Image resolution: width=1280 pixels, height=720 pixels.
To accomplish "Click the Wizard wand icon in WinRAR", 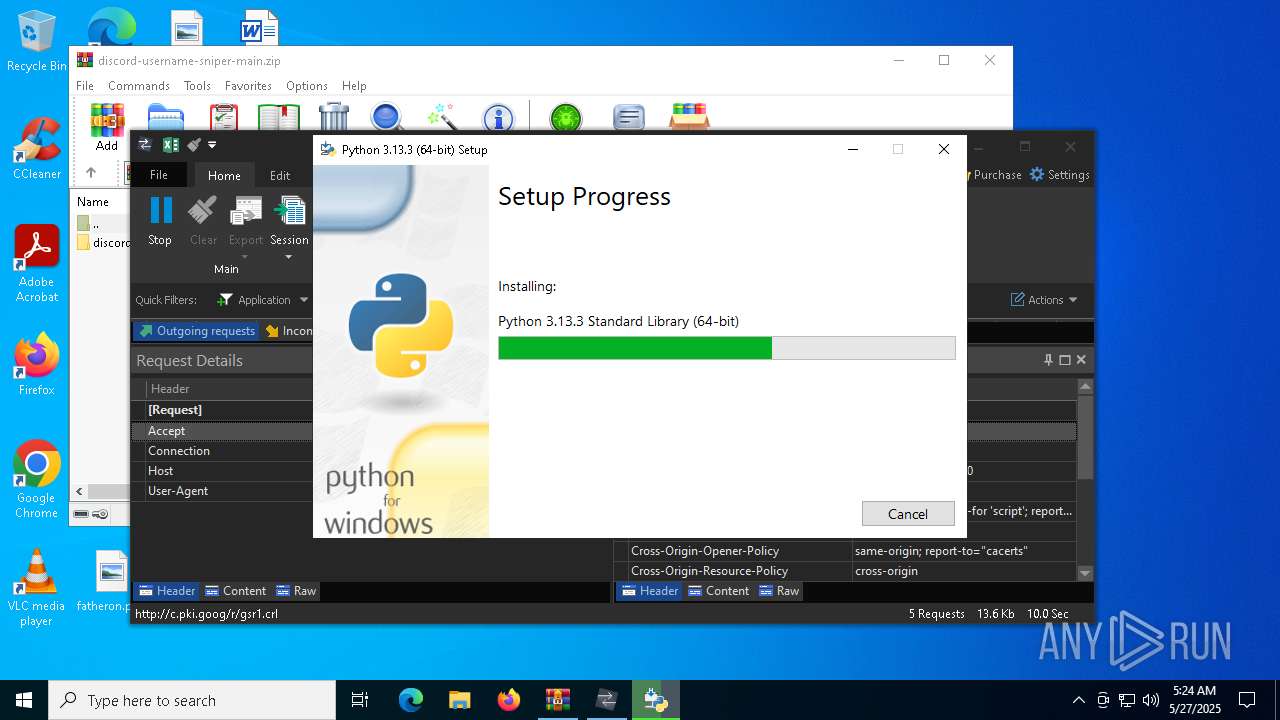I will pyautogui.click(x=441, y=116).
